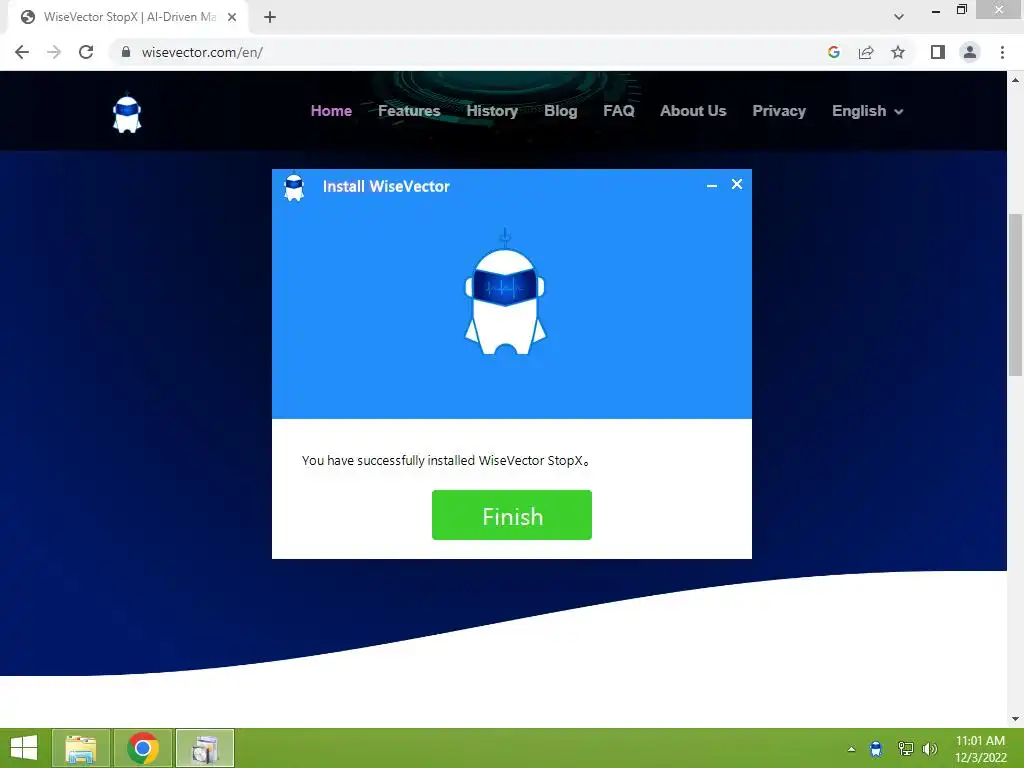Click the 'Install WiseVector' title text
1024x768 pixels.
[x=386, y=187]
